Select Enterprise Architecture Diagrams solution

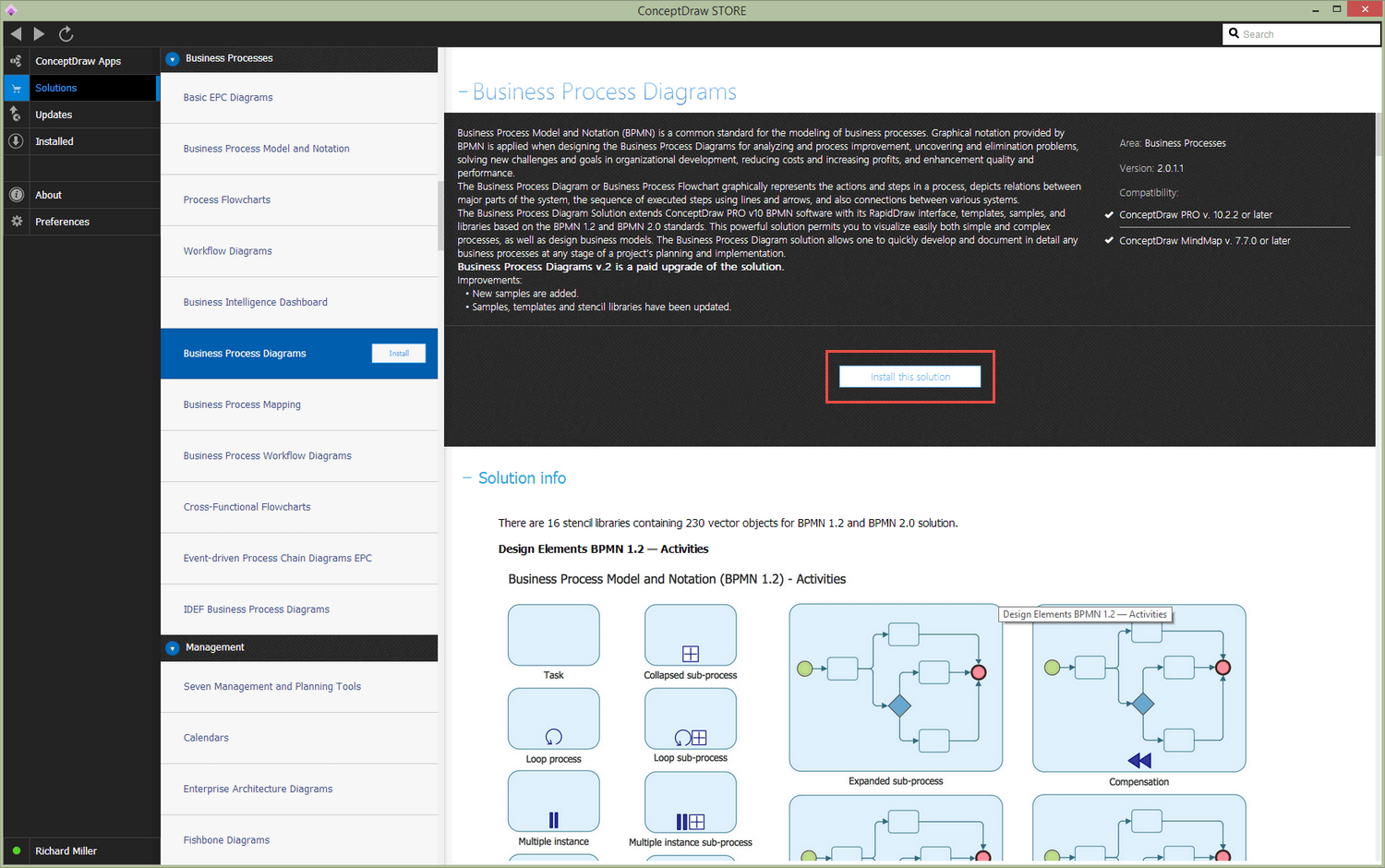(x=299, y=790)
